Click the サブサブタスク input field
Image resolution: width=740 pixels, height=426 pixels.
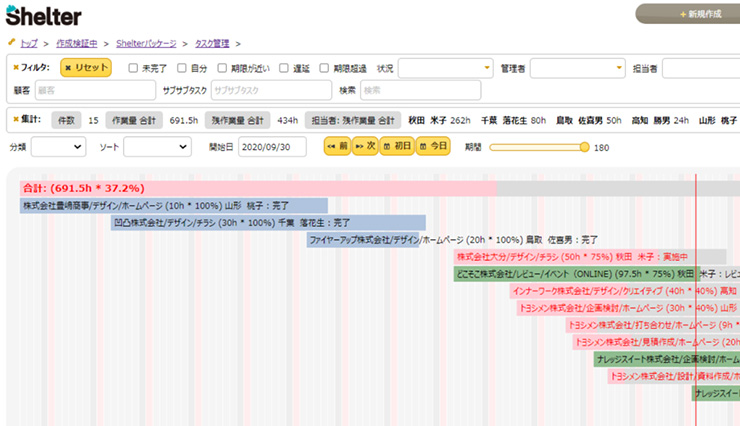click(271, 90)
